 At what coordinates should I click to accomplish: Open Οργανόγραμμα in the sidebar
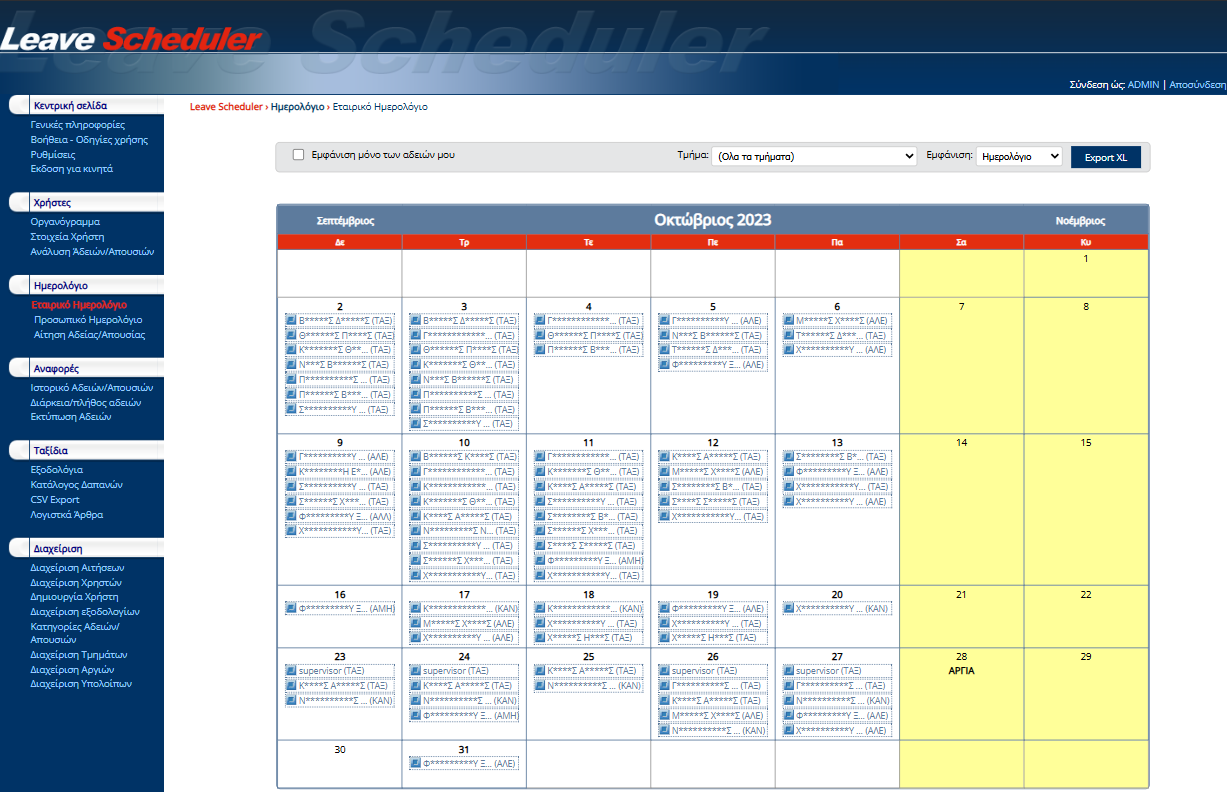(x=65, y=222)
